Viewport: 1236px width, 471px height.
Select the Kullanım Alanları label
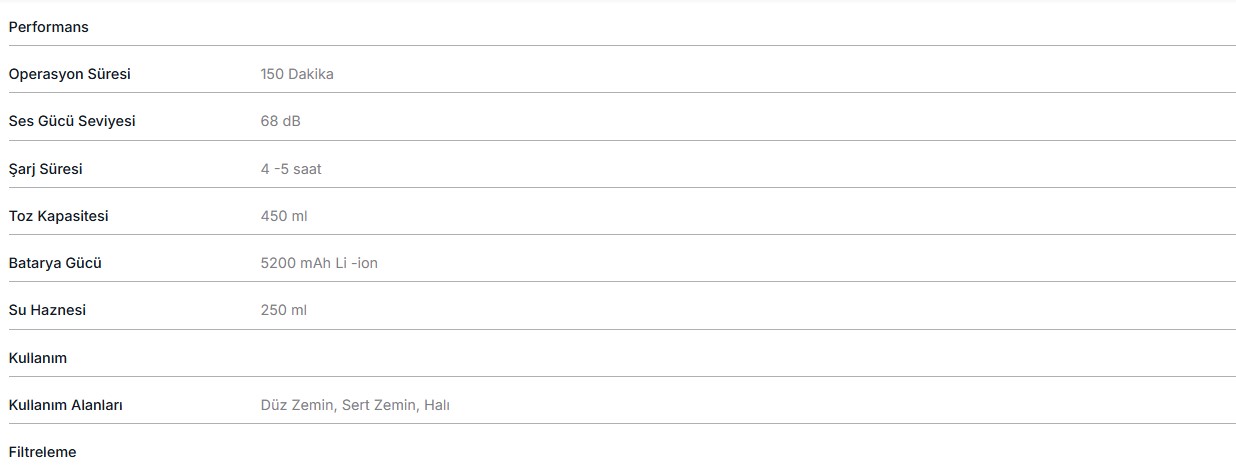tap(65, 405)
